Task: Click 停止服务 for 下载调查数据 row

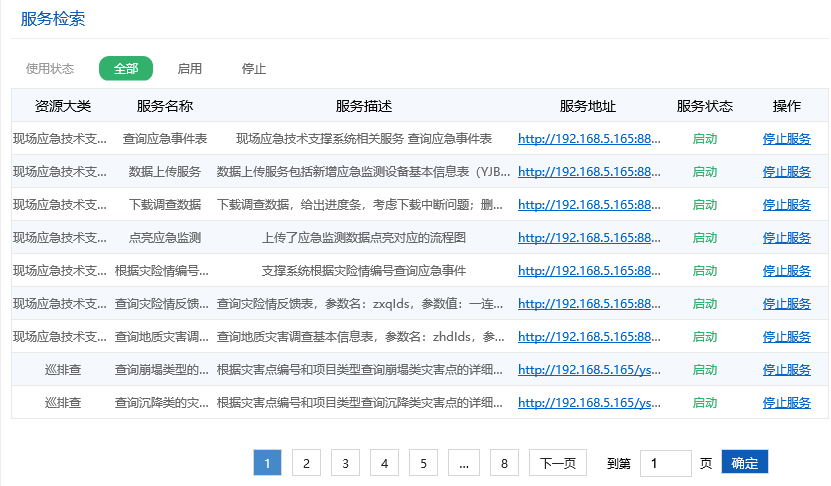Action: tap(786, 205)
